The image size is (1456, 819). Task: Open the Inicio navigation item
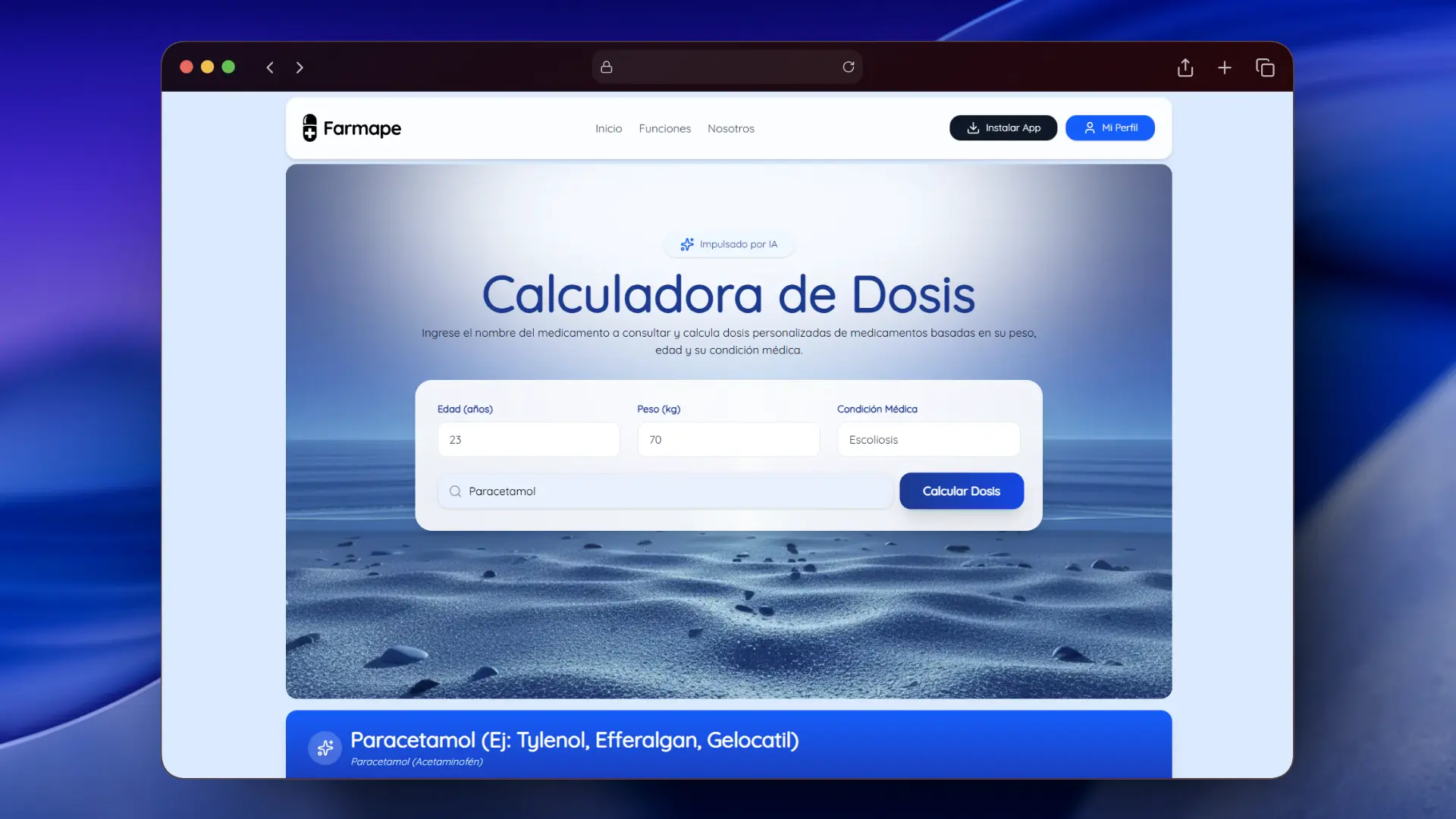click(608, 128)
